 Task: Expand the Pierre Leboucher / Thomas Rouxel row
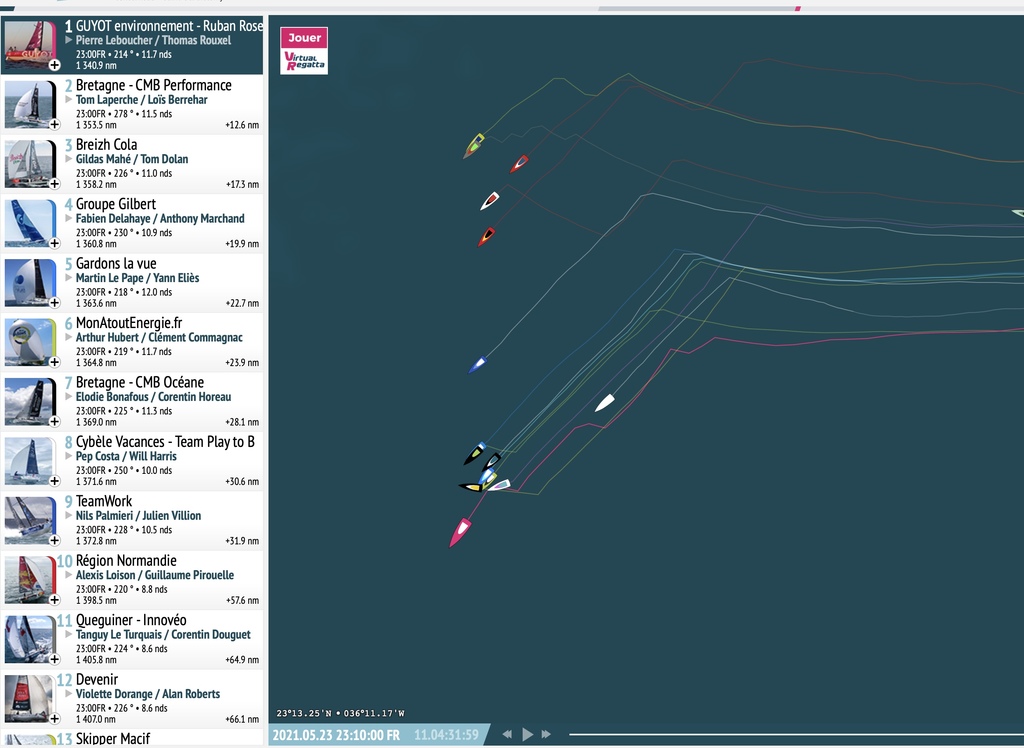click(x=69, y=40)
